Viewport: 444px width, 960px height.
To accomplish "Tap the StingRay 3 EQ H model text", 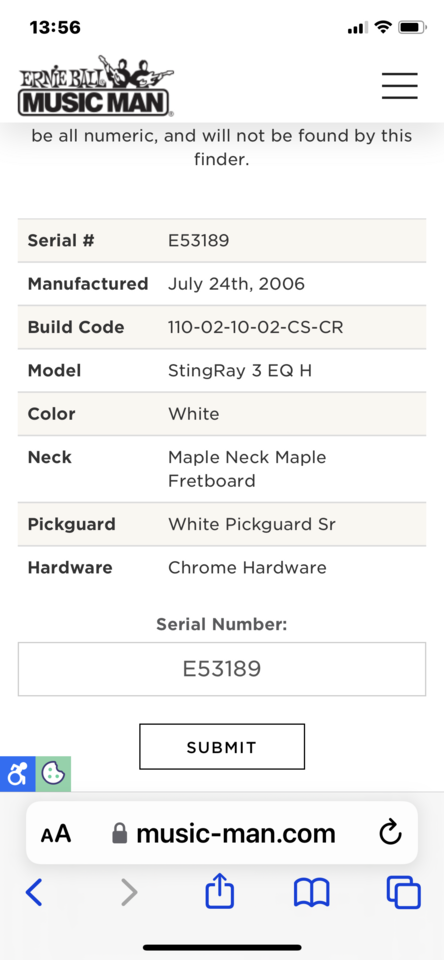I will click(x=240, y=370).
